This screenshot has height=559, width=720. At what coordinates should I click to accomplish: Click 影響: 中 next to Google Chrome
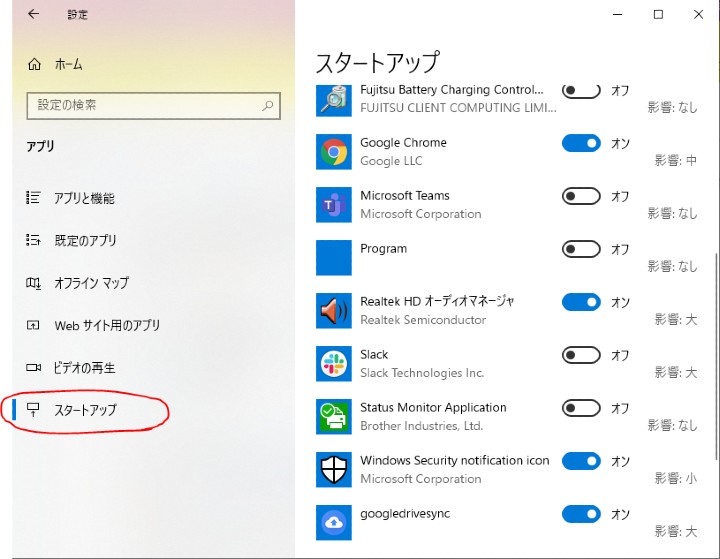pyautogui.click(x=675, y=160)
